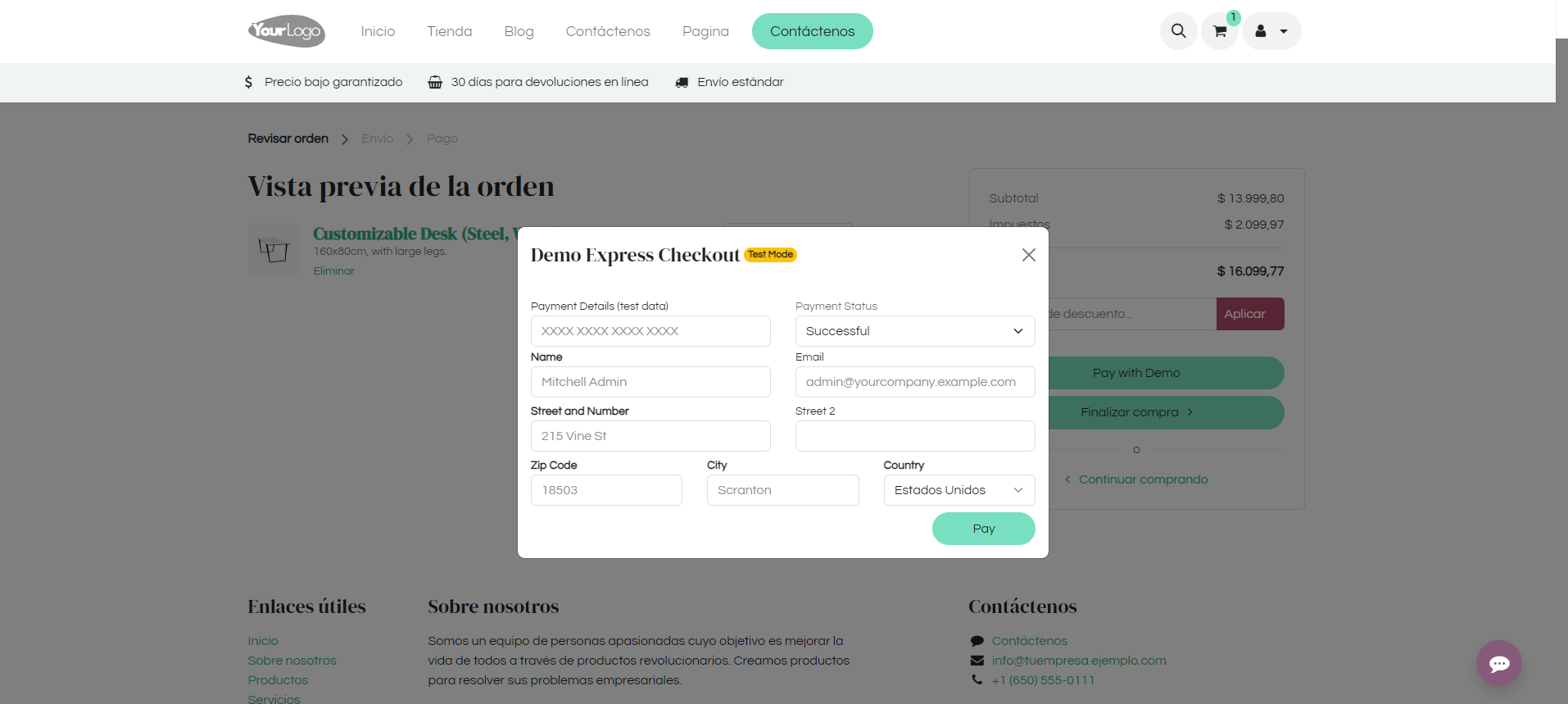Image resolution: width=1568 pixels, height=704 pixels.
Task: Click into the Street 2 field
Action: (x=914, y=436)
